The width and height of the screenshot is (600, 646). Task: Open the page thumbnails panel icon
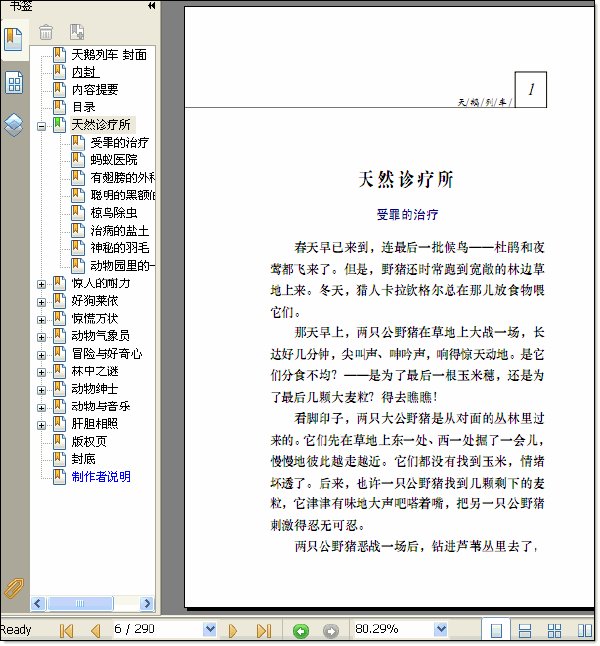tap(14, 82)
